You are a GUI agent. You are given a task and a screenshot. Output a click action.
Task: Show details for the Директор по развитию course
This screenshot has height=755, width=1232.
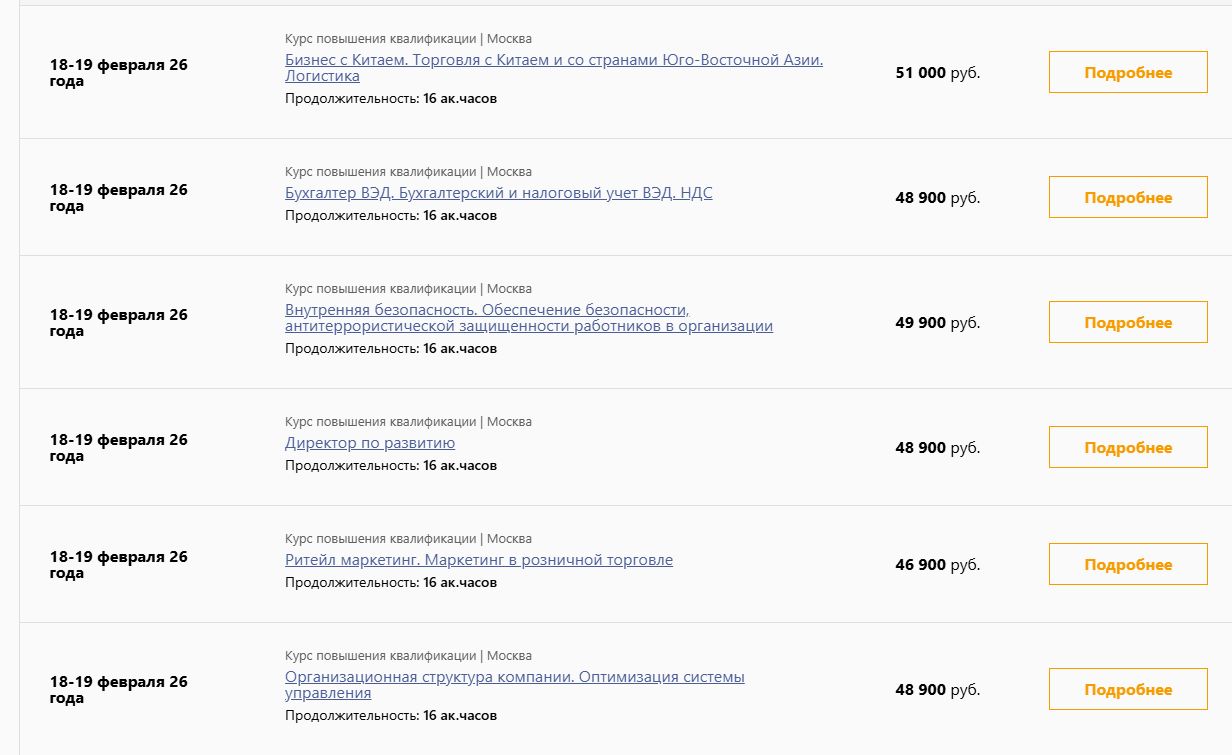pyautogui.click(x=1127, y=448)
